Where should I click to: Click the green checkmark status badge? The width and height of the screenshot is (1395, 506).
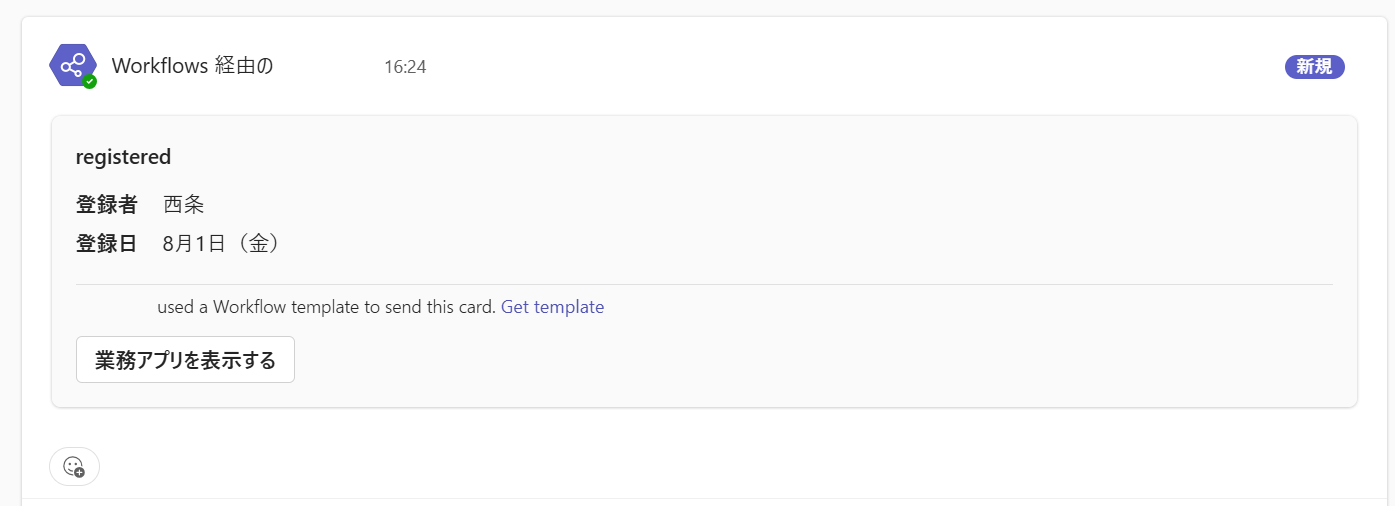(x=90, y=82)
